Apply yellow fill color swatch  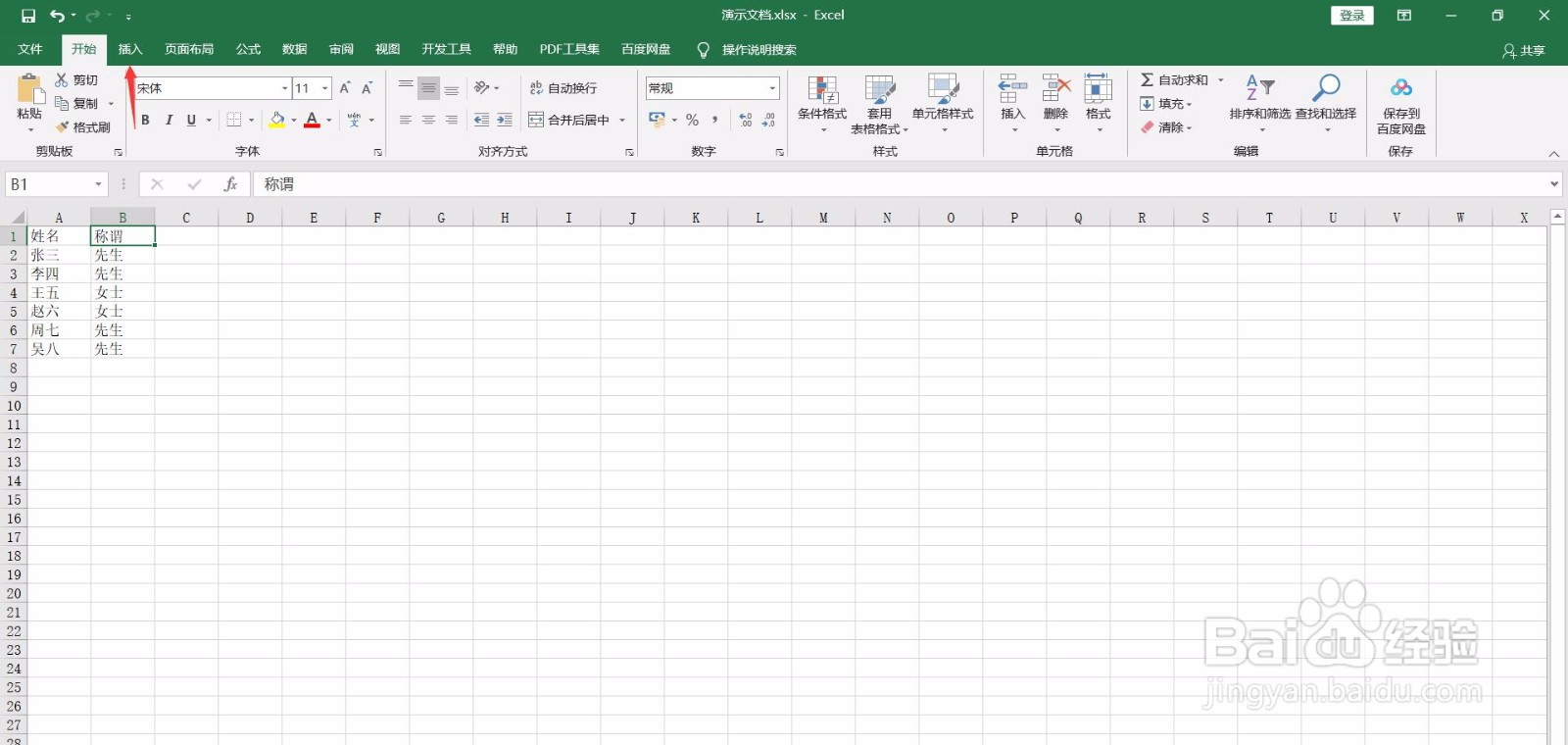(x=277, y=120)
